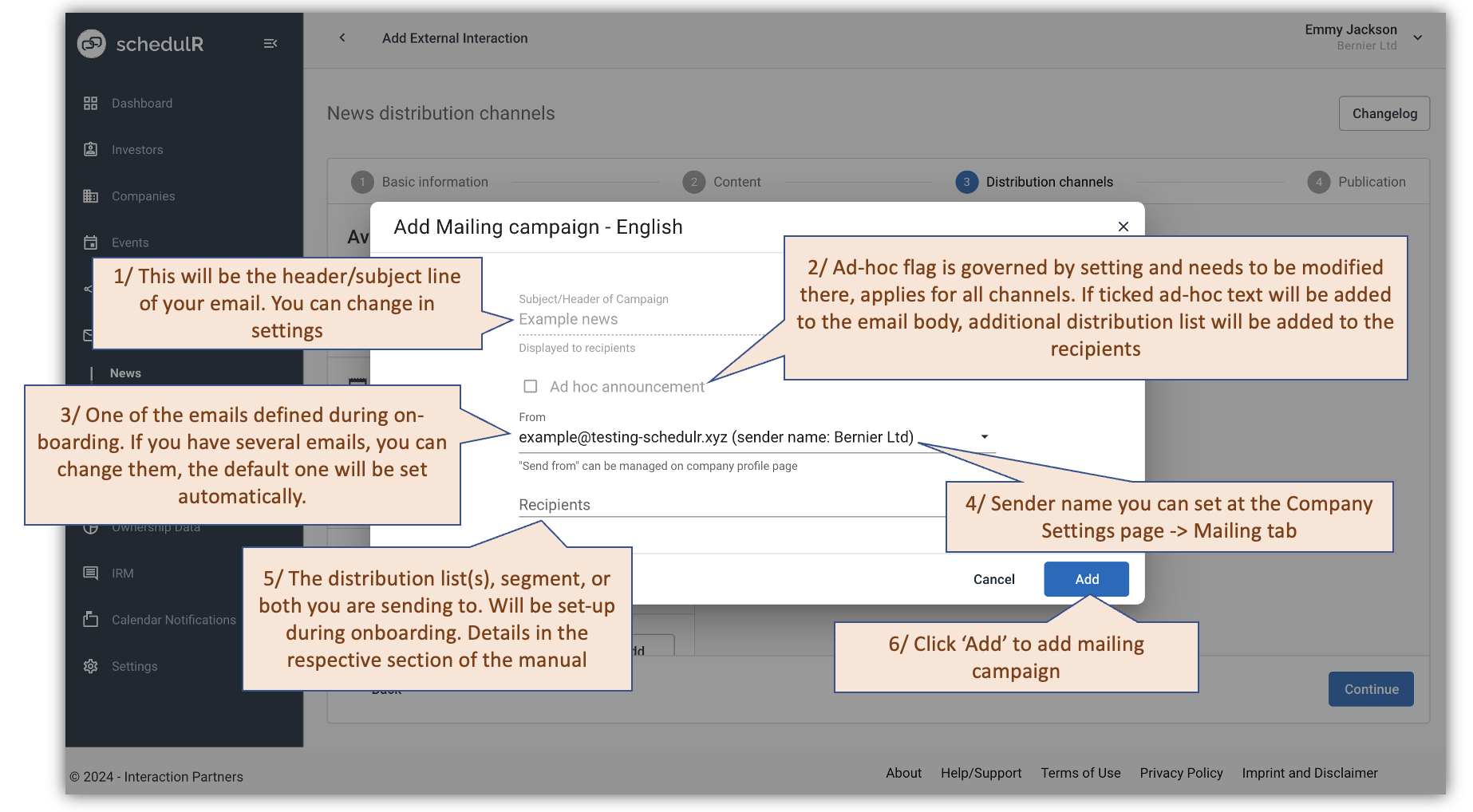
Task: Expand the Emmy Jackson account menu
Action: (1418, 37)
